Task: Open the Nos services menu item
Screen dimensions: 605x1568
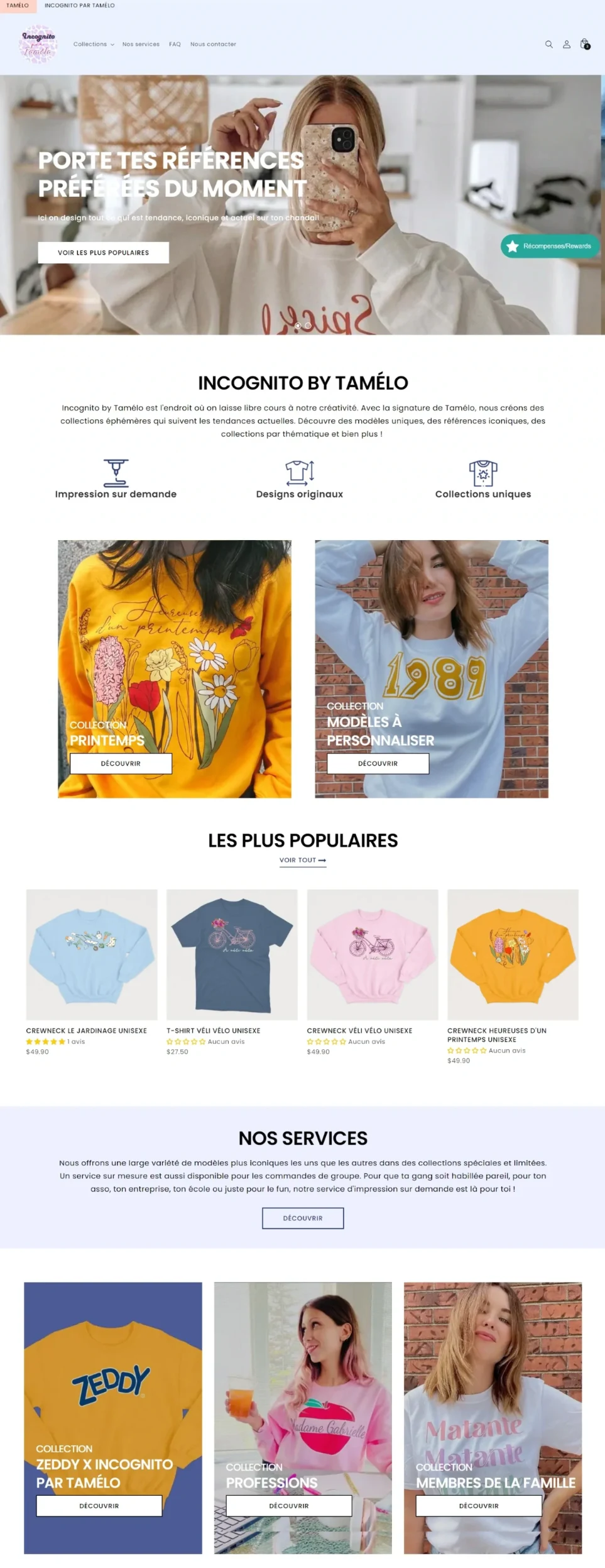Action: (x=141, y=44)
